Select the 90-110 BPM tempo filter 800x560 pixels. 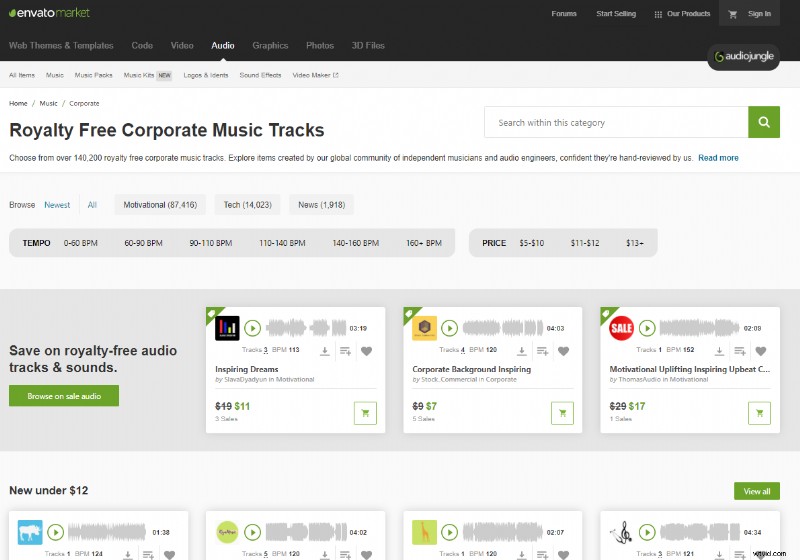(x=211, y=243)
